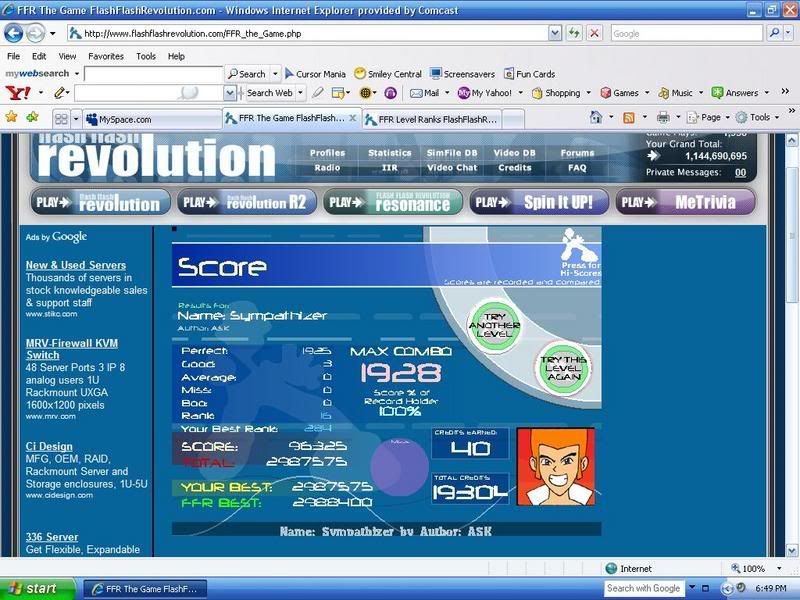Click the Print icon in command bar

[x=662, y=118]
